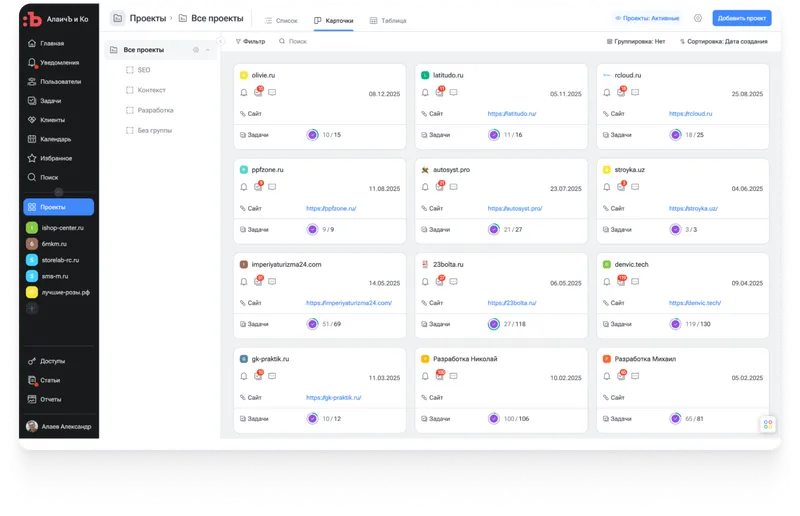Open Задачи row on 23bolta.ru card
800x516 pixels.
point(501,324)
